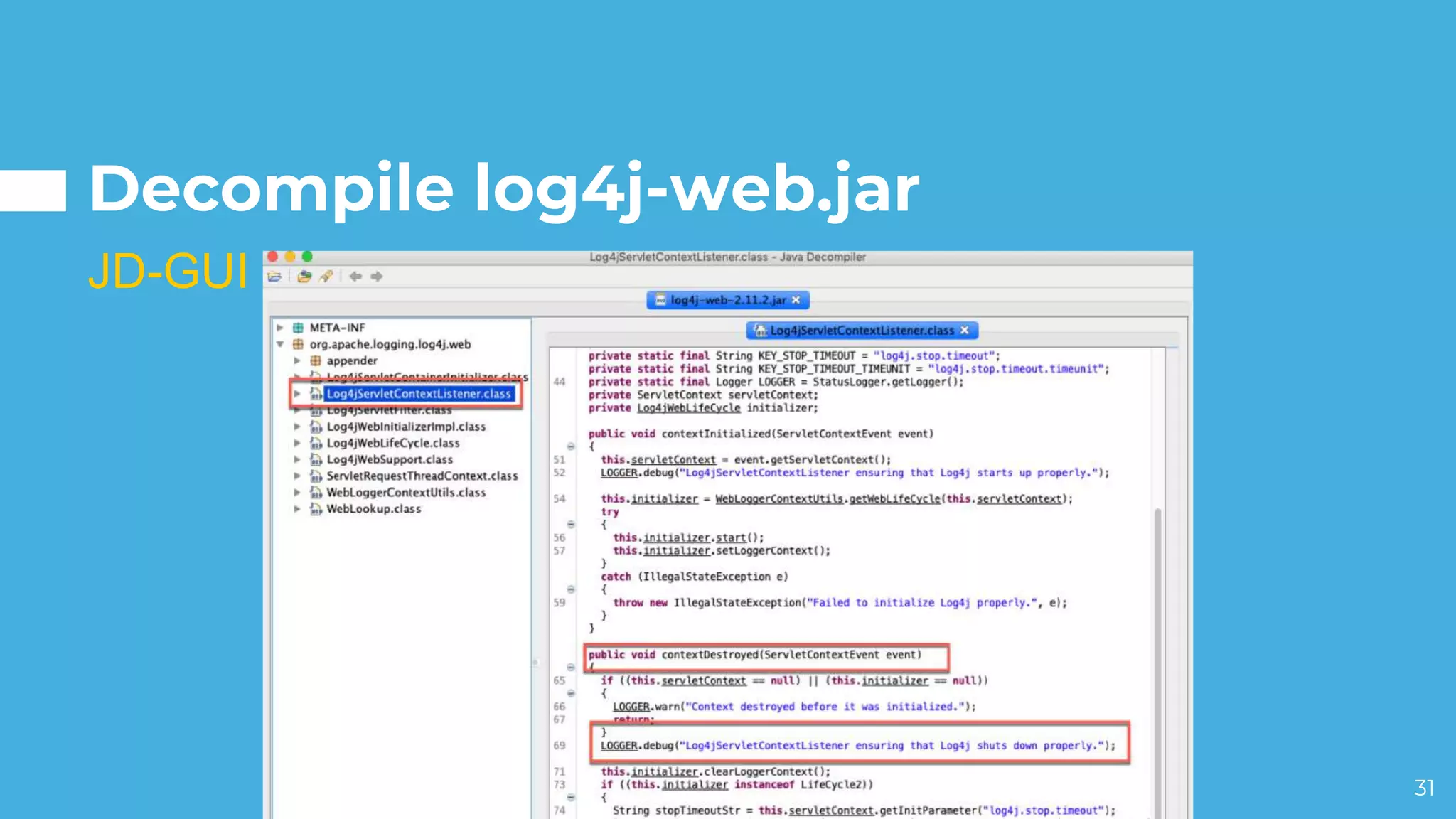Expand Log4jWebSupport.class tree node
The image size is (1456, 819).
pyautogui.click(x=297, y=459)
